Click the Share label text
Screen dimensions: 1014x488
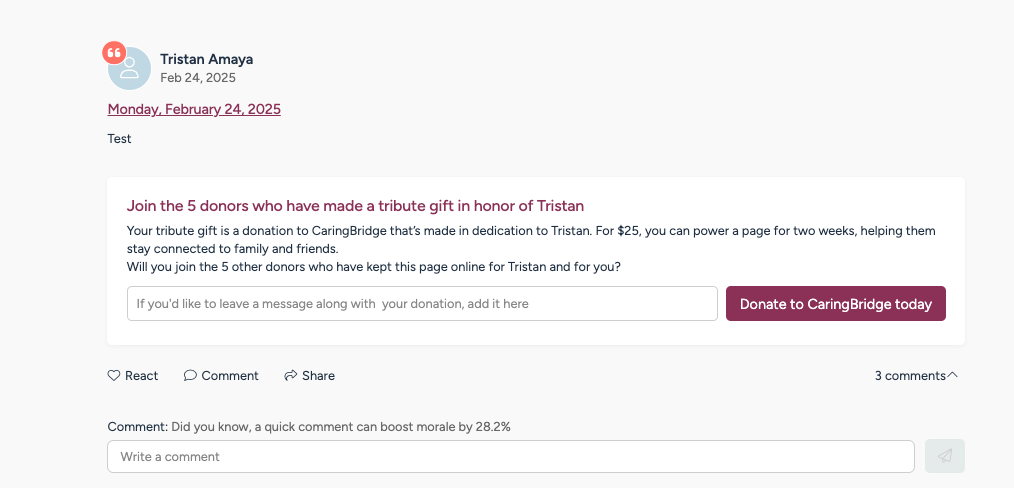click(318, 376)
